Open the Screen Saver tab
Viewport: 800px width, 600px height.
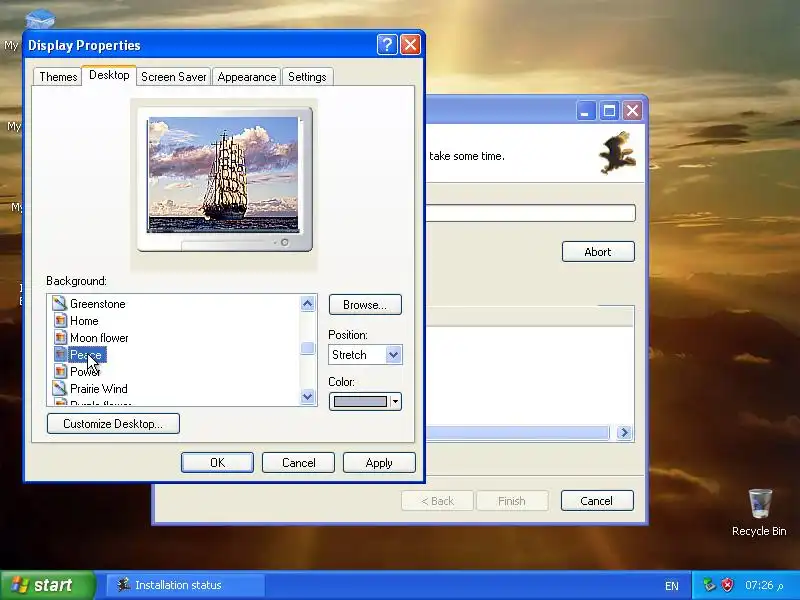pyautogui.click(x=173, y=77)
